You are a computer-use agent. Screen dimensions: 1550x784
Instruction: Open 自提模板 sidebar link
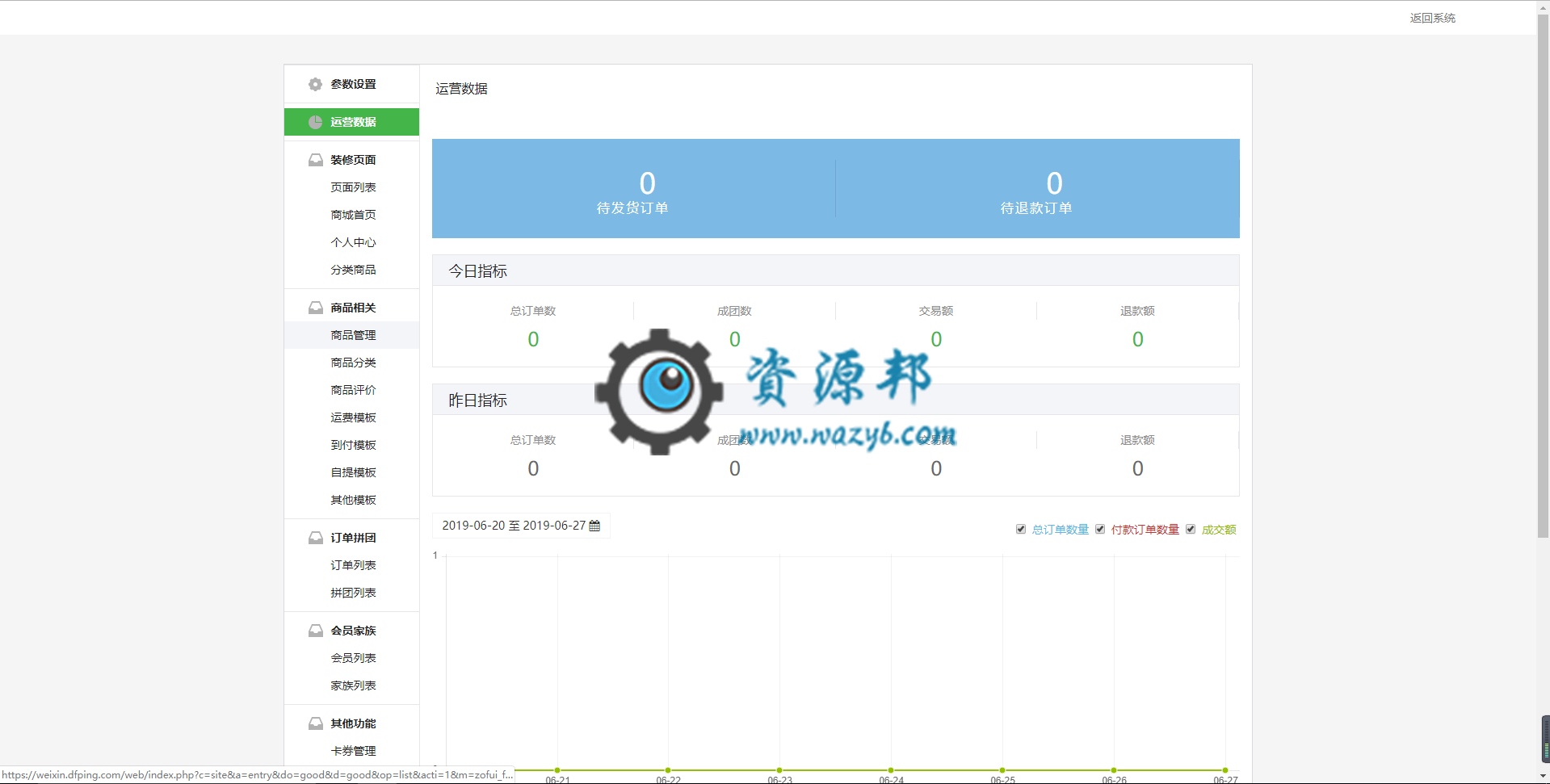pos(353,472)
